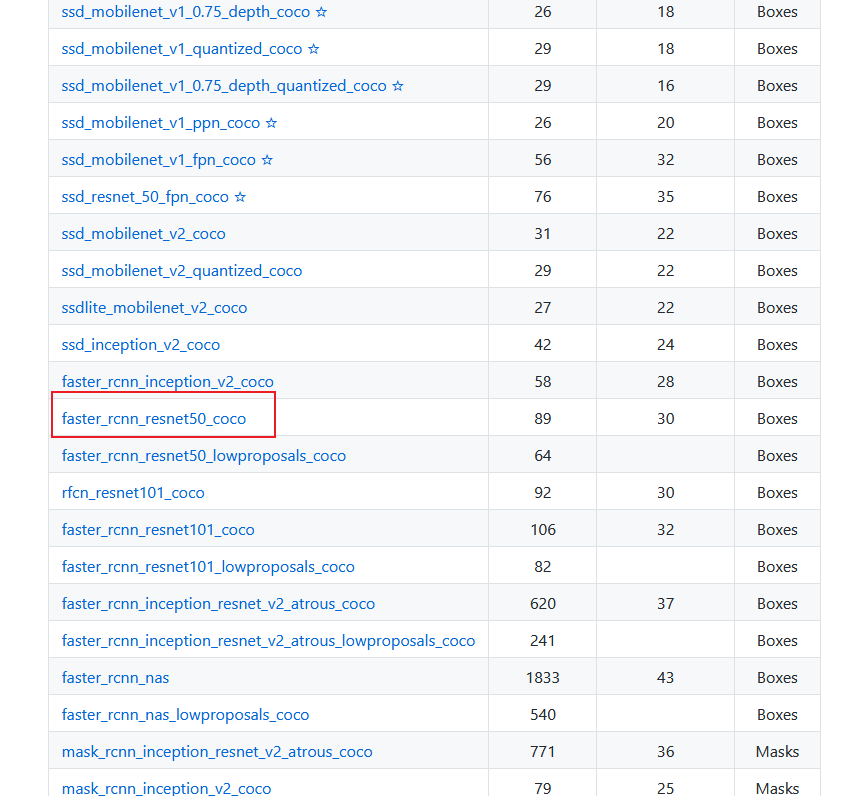855x796 pixels.
Task: Select mAP value 37 cell
Action: pyautogui.click(x=665, y=604)
